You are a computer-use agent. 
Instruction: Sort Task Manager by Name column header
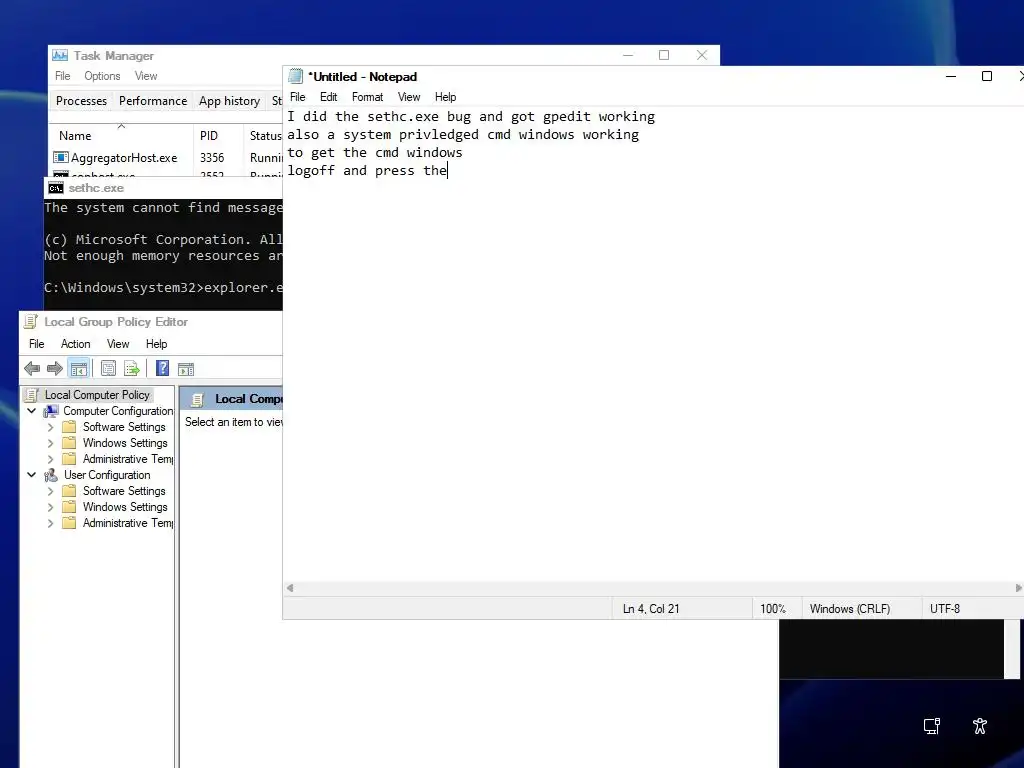pyautogui.click(x=121, y=135)
